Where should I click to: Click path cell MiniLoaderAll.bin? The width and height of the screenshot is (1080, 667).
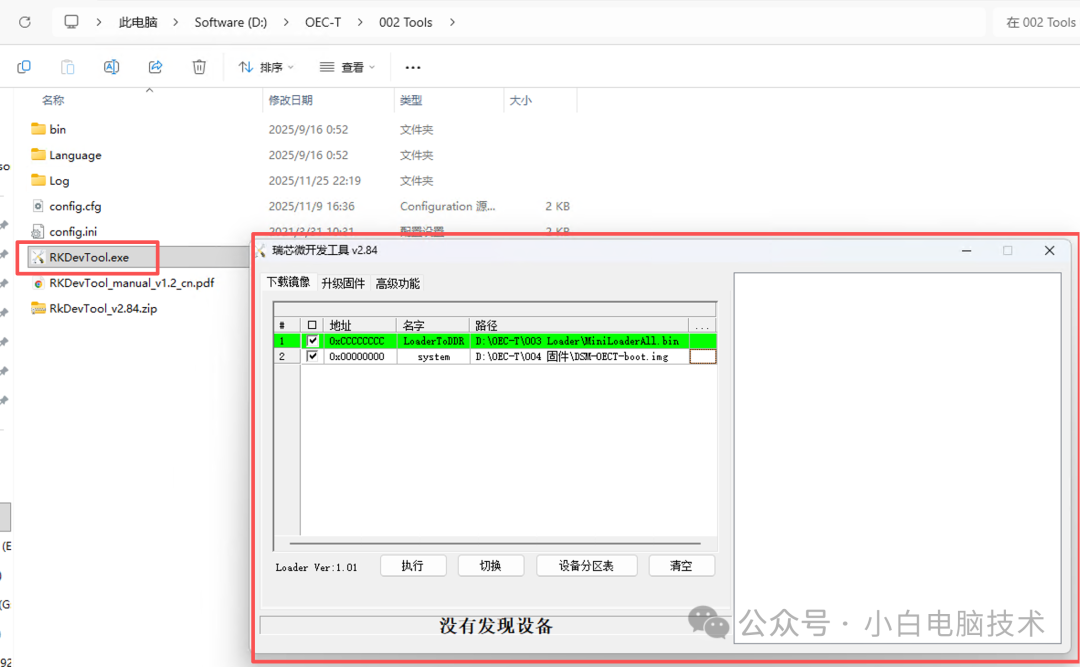point(579,340)
